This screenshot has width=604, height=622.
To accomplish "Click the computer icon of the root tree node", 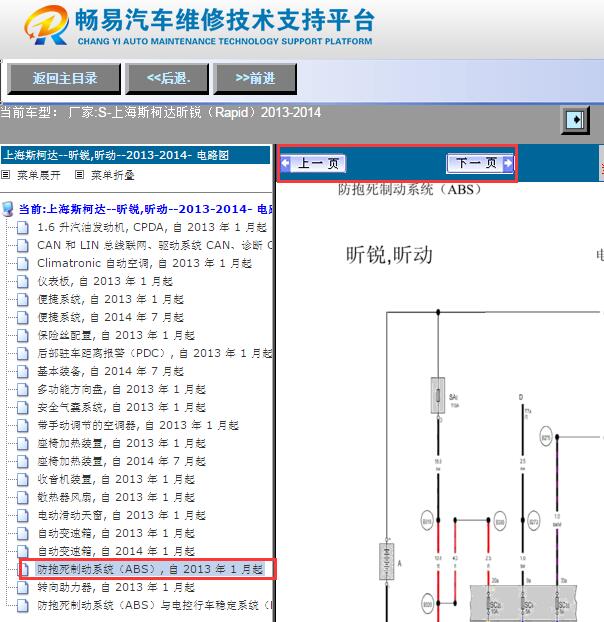I will coord(8,209).
